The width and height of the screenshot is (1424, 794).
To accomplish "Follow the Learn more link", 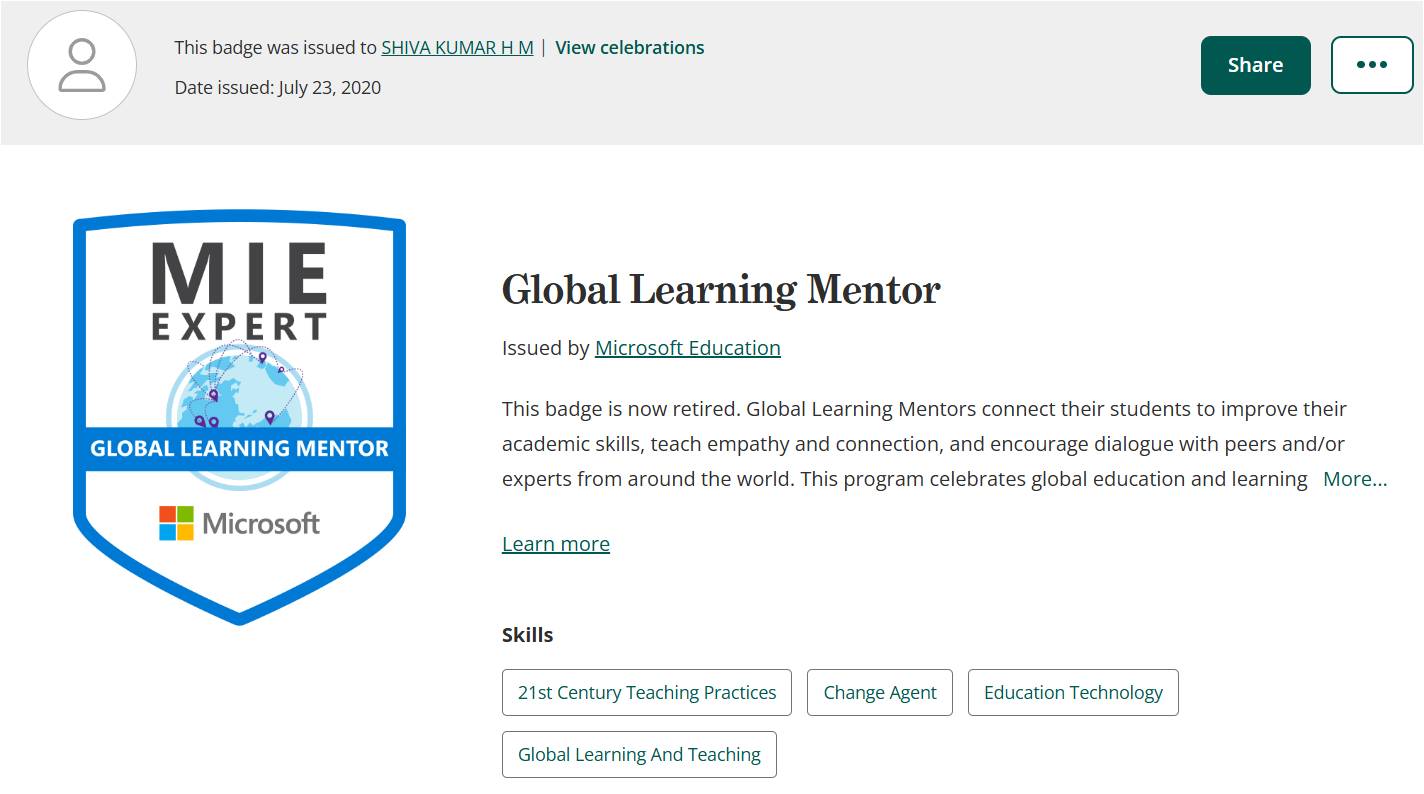I will [555, 544].
